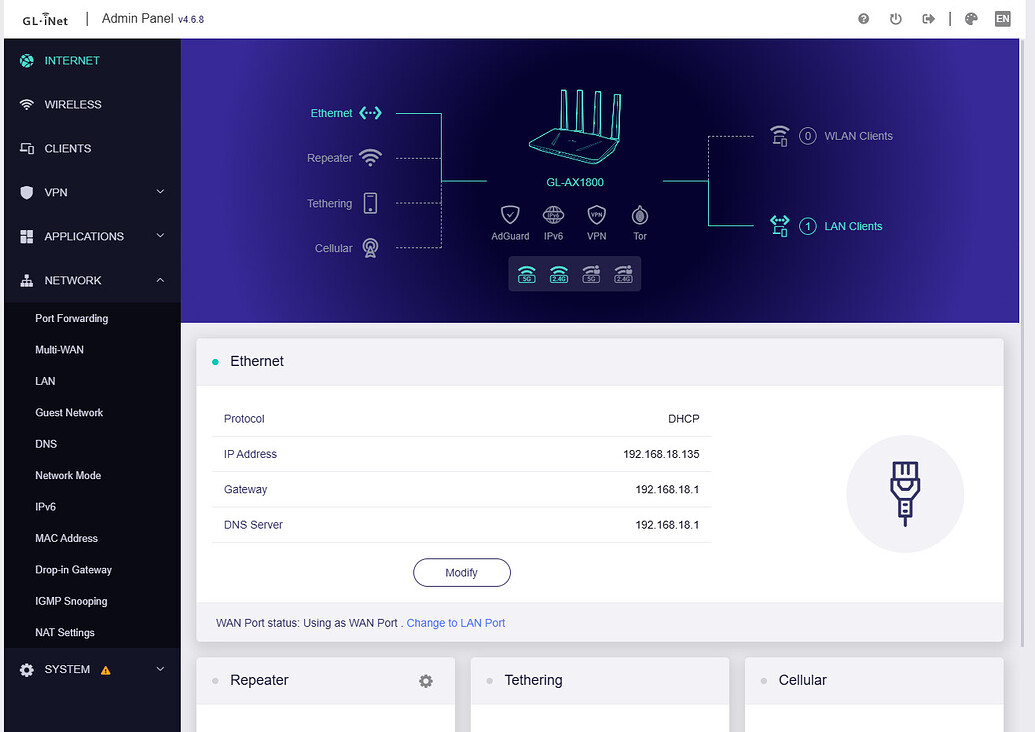
Task: Click the Cellular tower icon in diagram
Action: point(370,248)
